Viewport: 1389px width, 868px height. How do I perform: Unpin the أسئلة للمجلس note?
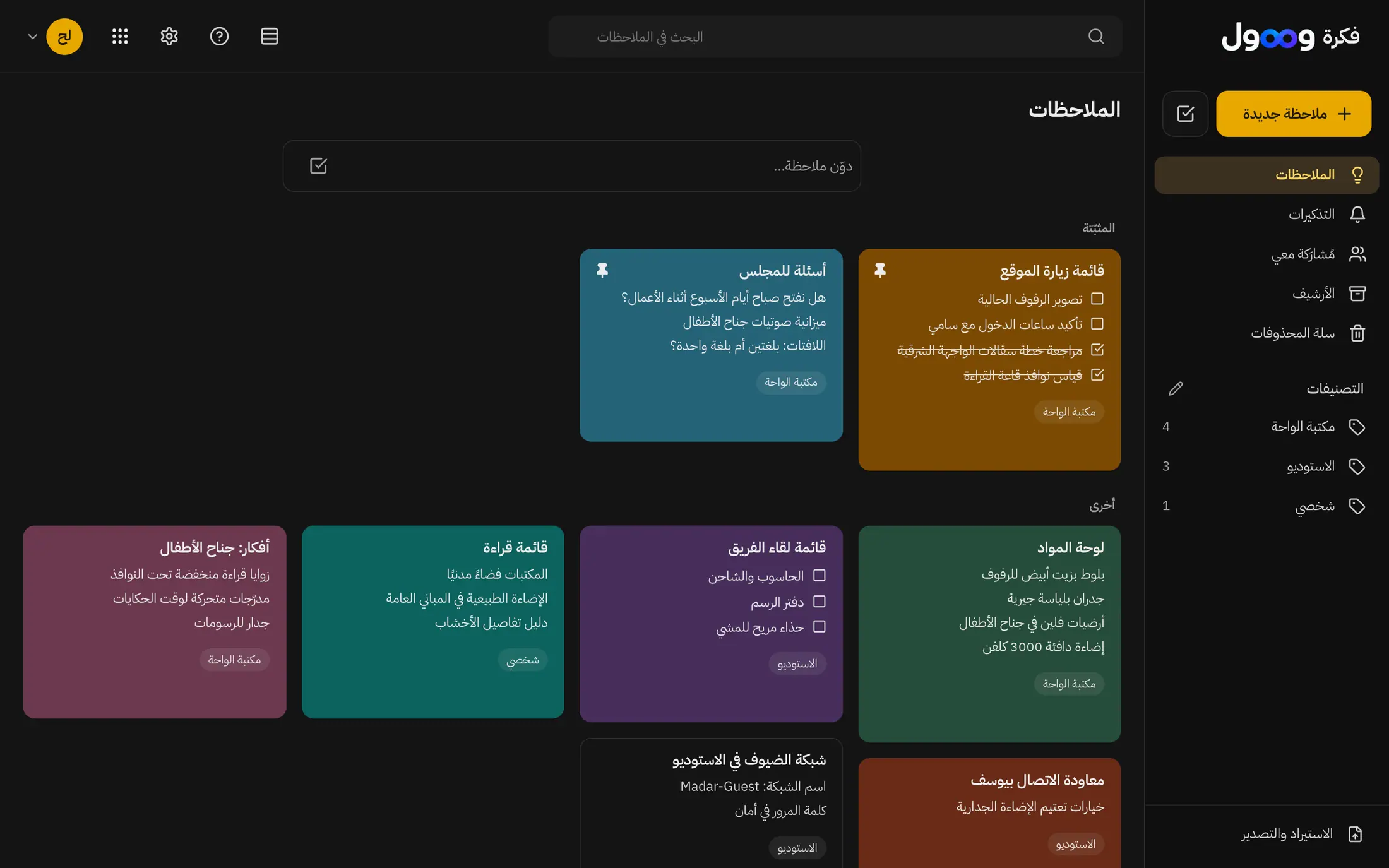(x=602, y=270)
